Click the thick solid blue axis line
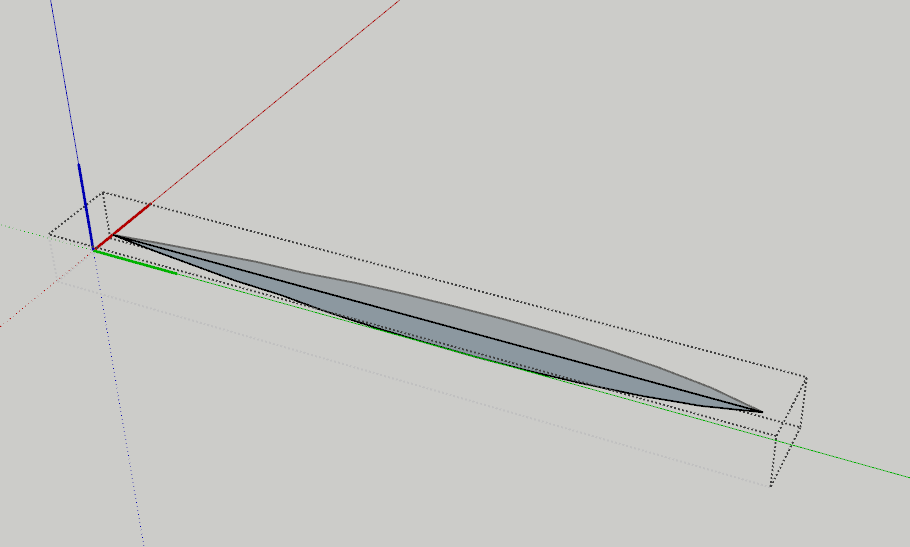The width and height of the screenshot is (910, 547). click(x=86, y=207)
